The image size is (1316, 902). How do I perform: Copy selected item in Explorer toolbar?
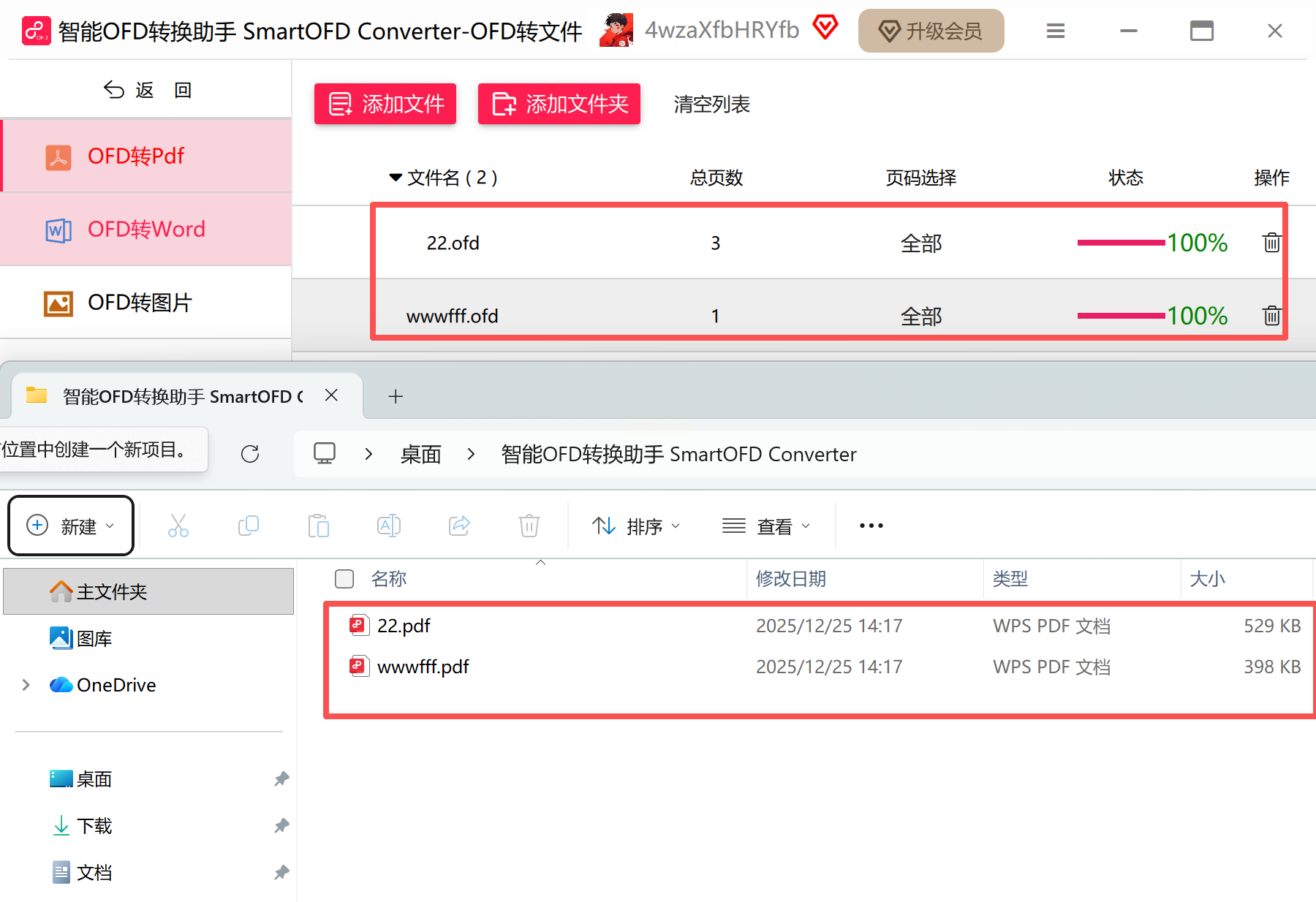click(249, 526)
